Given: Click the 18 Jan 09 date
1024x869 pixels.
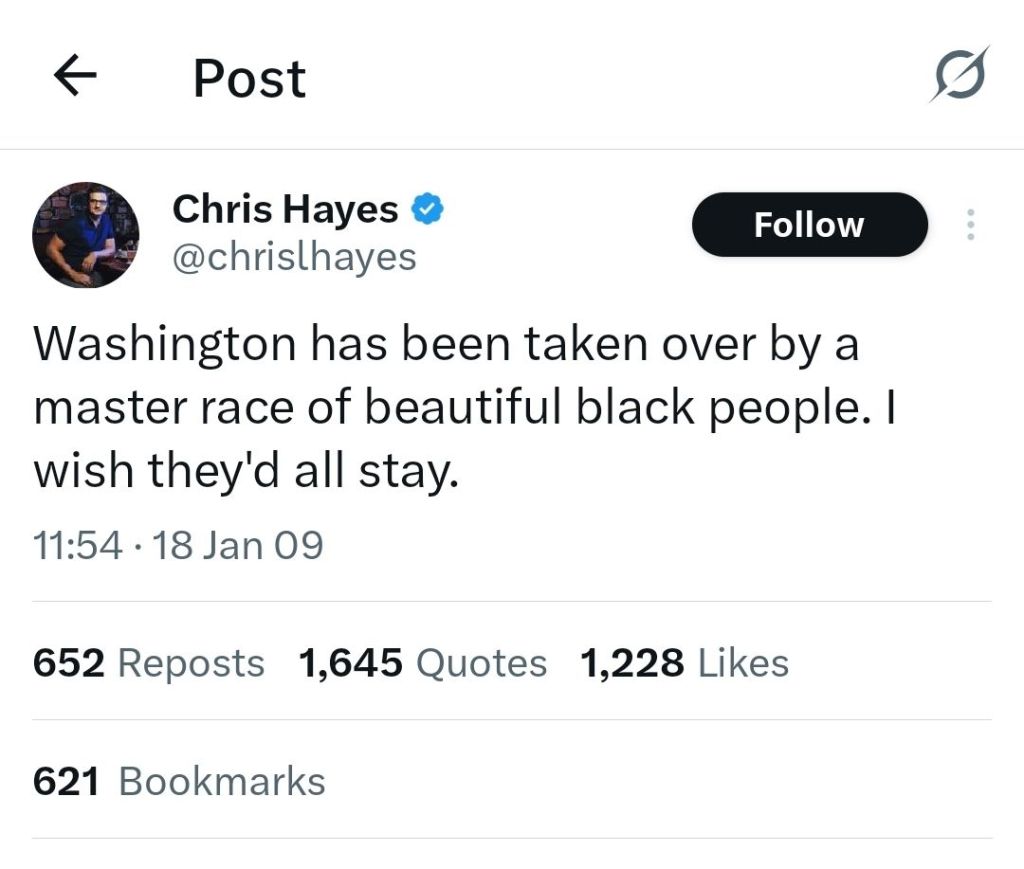Looking at the screenshot, I should [238, 546].
